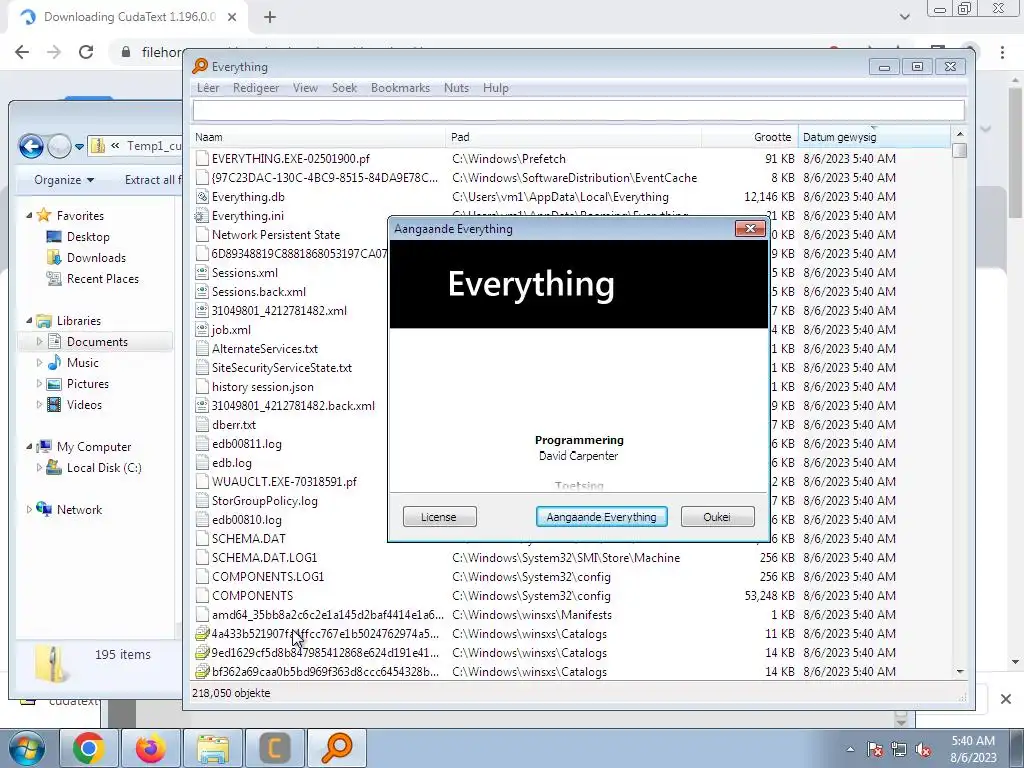Click the License button in the about dialog

[440, 517]
